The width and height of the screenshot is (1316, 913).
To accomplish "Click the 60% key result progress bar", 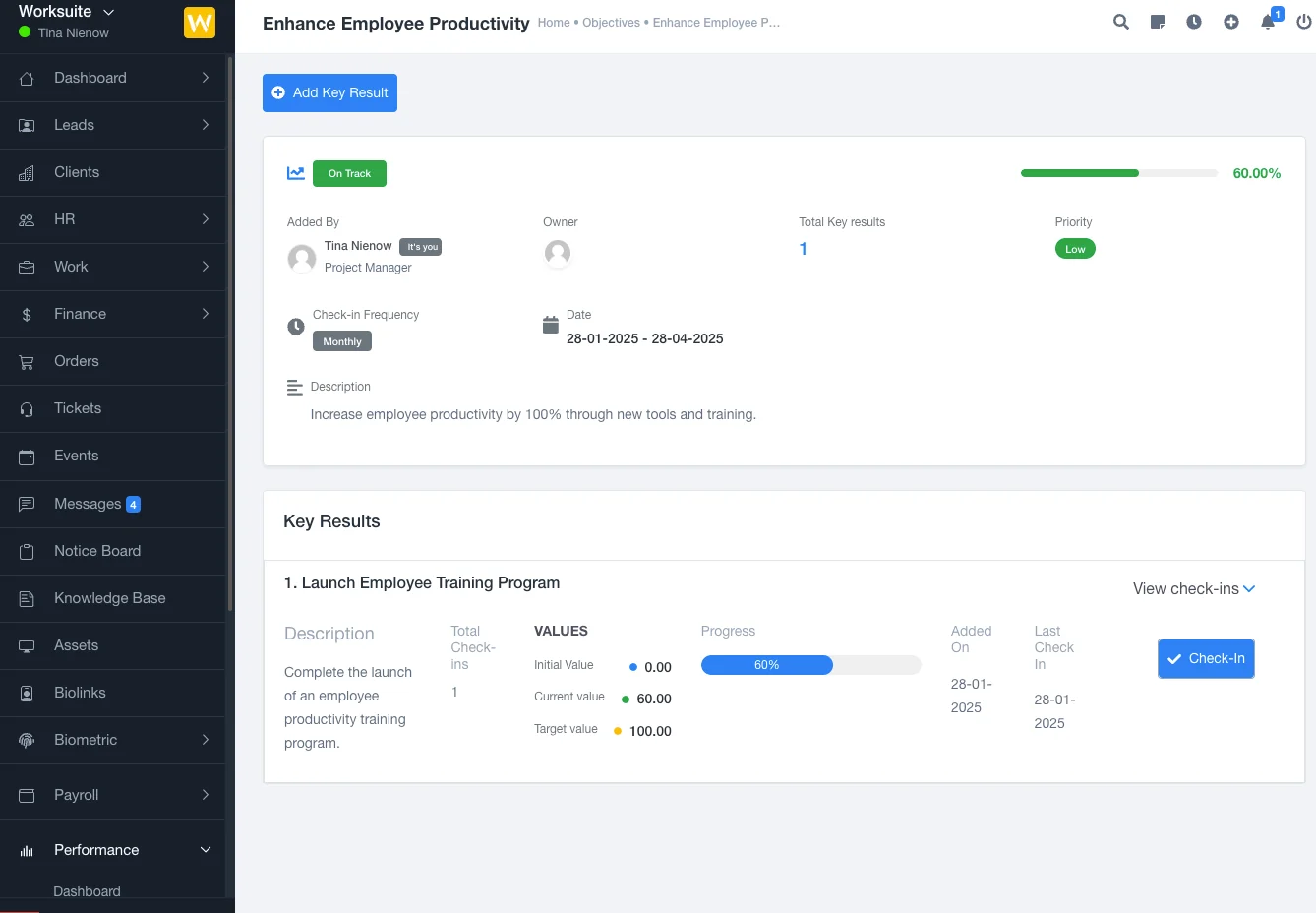I will (x=810, y=665).
